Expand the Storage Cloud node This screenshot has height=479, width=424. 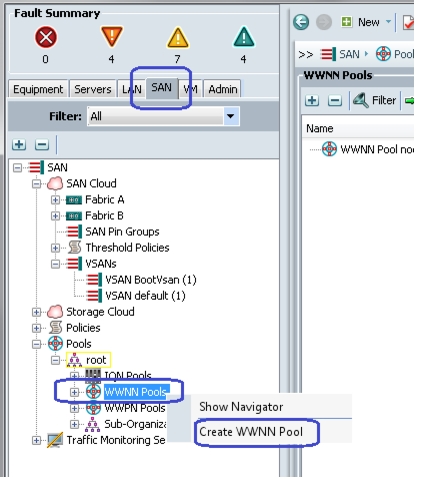pyautogui.click(x=36, y=312)
